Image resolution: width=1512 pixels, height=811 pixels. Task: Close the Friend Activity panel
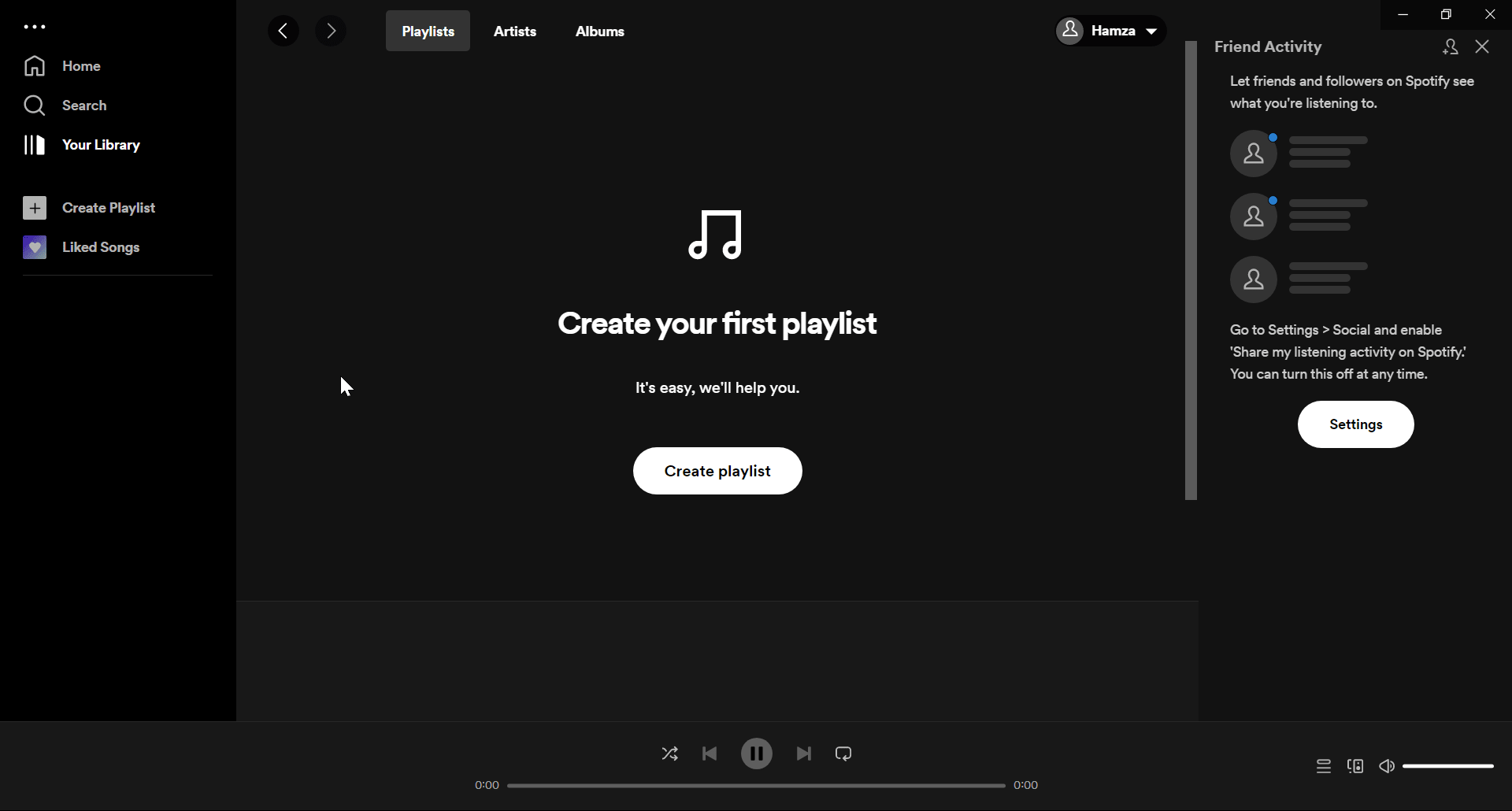click(x=1483, y=46)
